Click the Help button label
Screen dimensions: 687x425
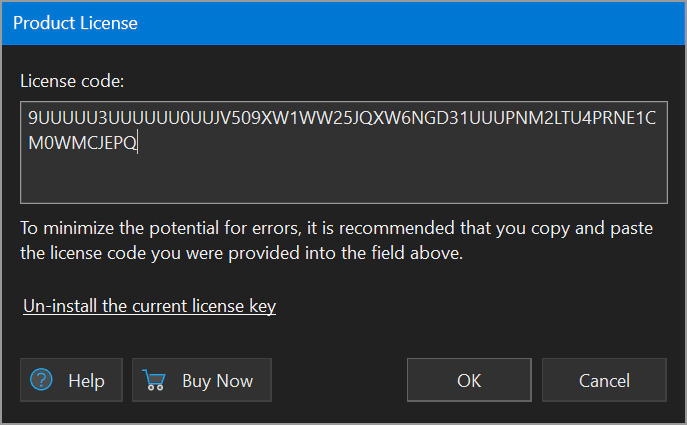click(x=86, y=380)
